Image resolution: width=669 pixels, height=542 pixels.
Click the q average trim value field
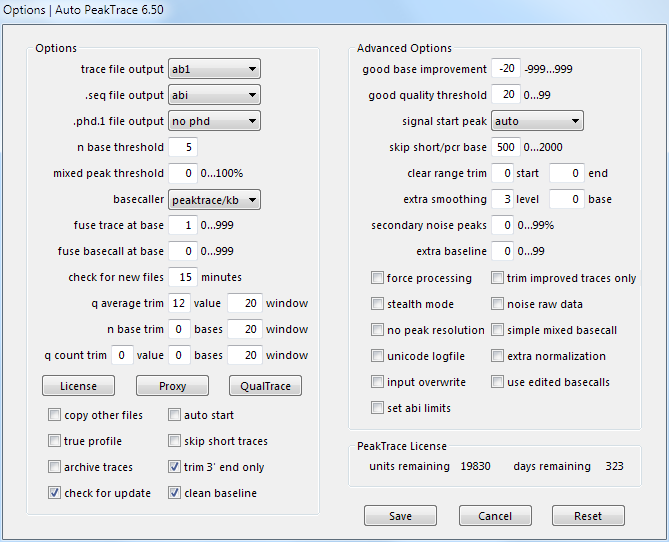tap(179, 303)
